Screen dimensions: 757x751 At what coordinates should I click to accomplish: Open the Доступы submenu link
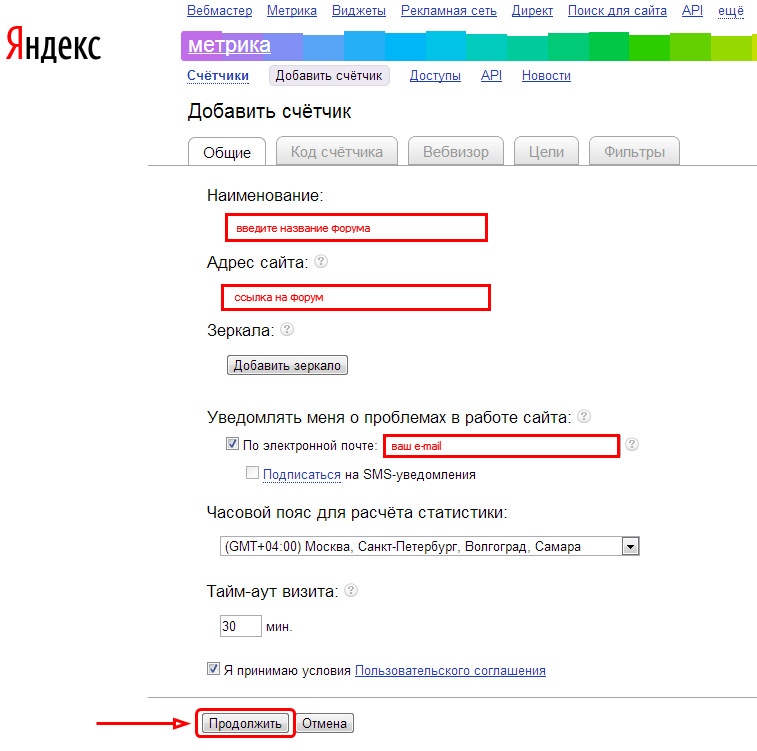pyautogui.click(x=435, y=76)
